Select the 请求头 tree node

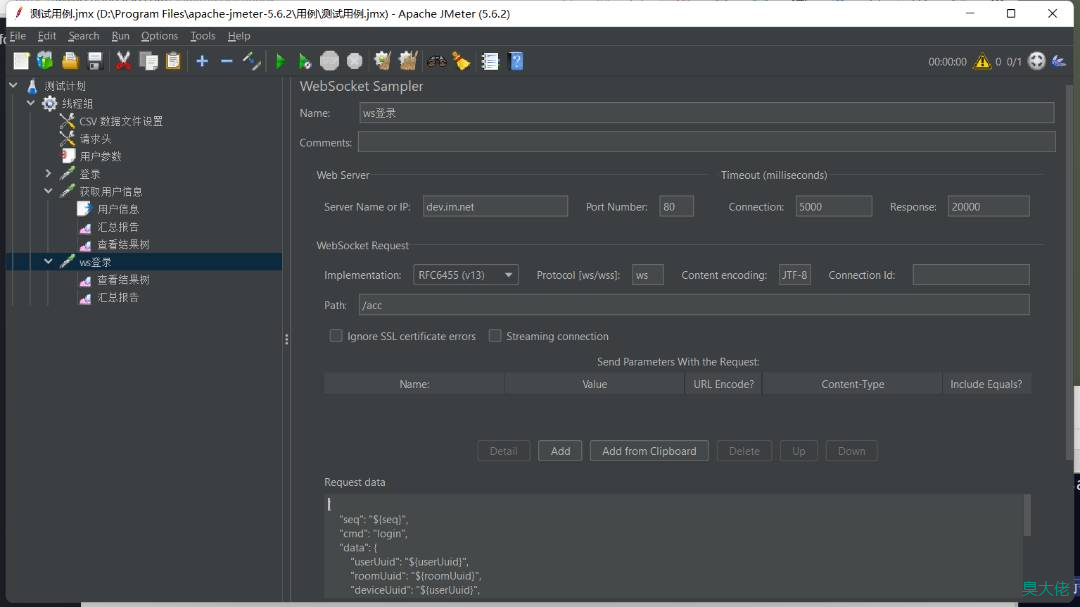(95, 139)
